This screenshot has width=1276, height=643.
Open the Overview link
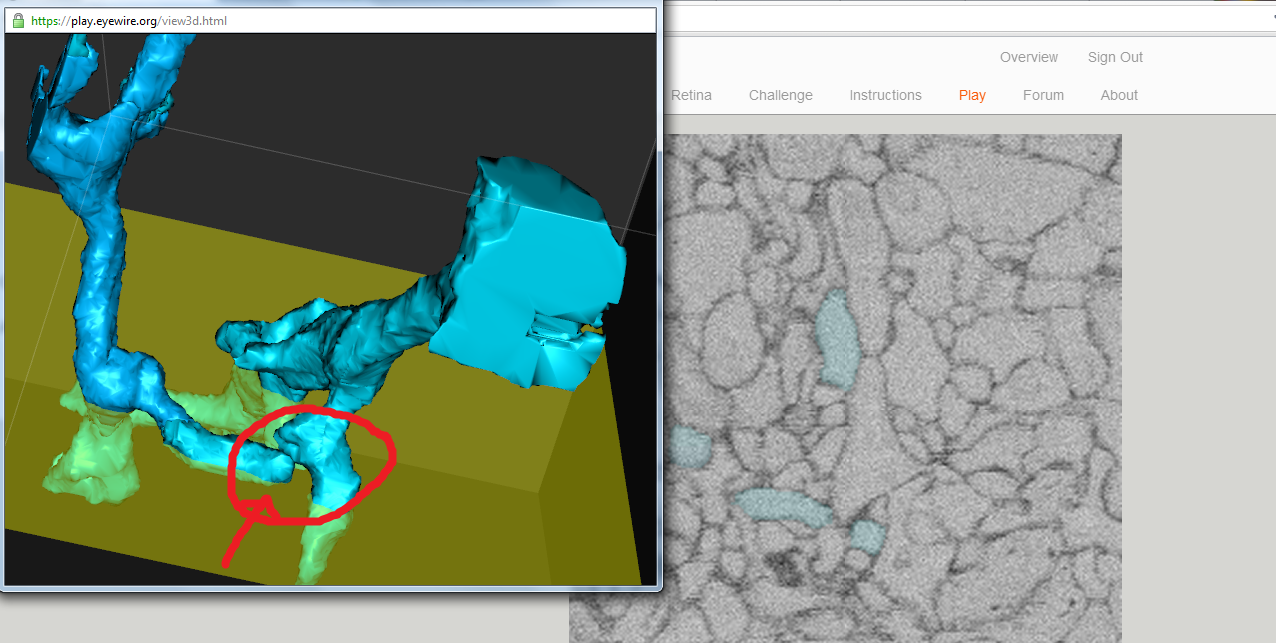click(x=1028, y=57)
